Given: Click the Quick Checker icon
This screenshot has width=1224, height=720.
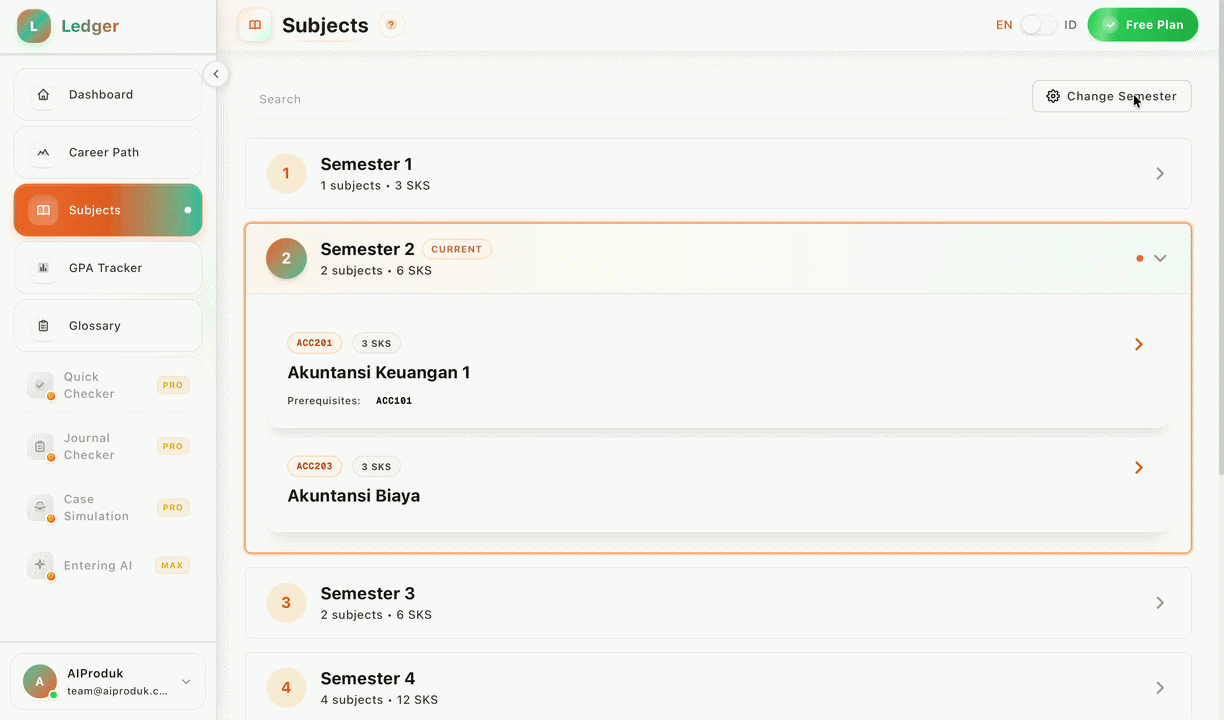Looking at the screenshot, I should click(40, 385).
